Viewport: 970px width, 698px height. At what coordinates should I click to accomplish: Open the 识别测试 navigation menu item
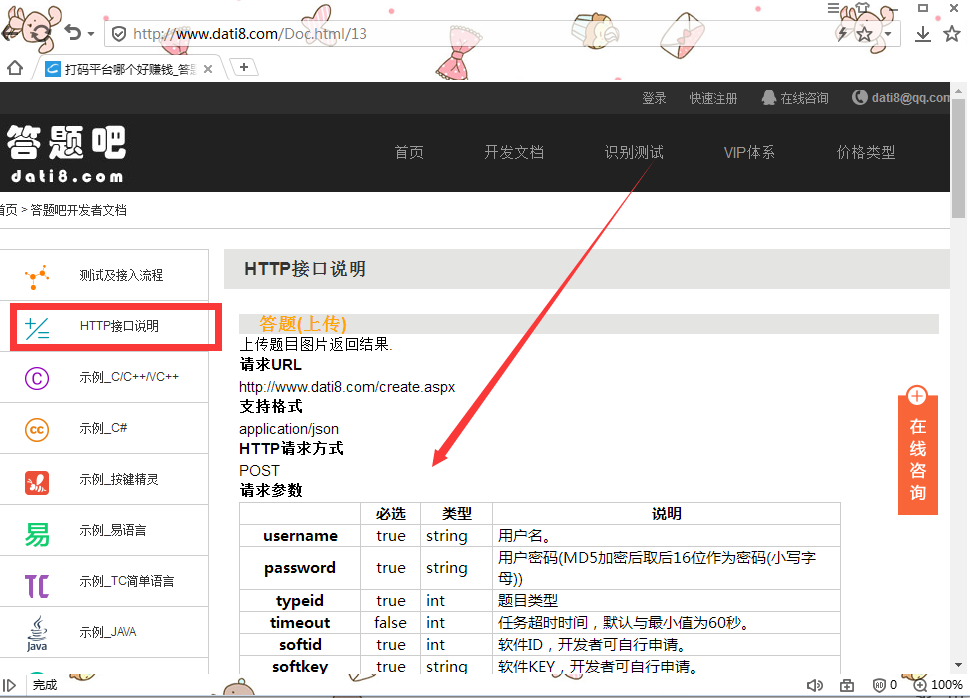634,152
